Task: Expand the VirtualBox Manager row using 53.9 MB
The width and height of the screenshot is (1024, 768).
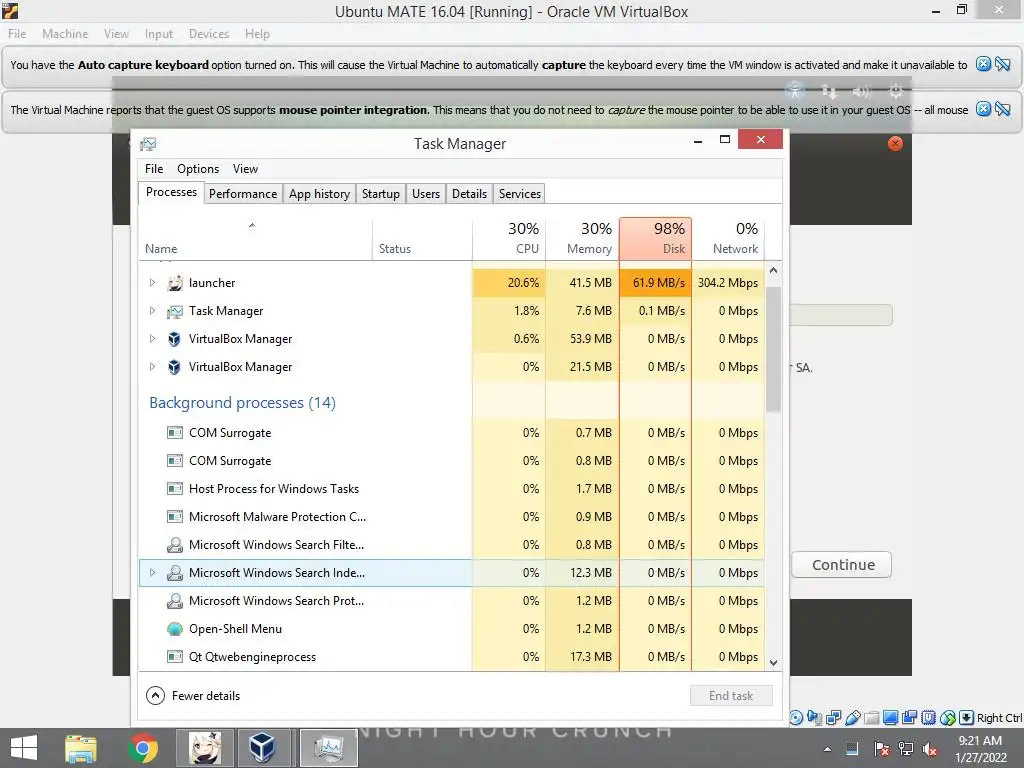Action: (x=152, y=339)
